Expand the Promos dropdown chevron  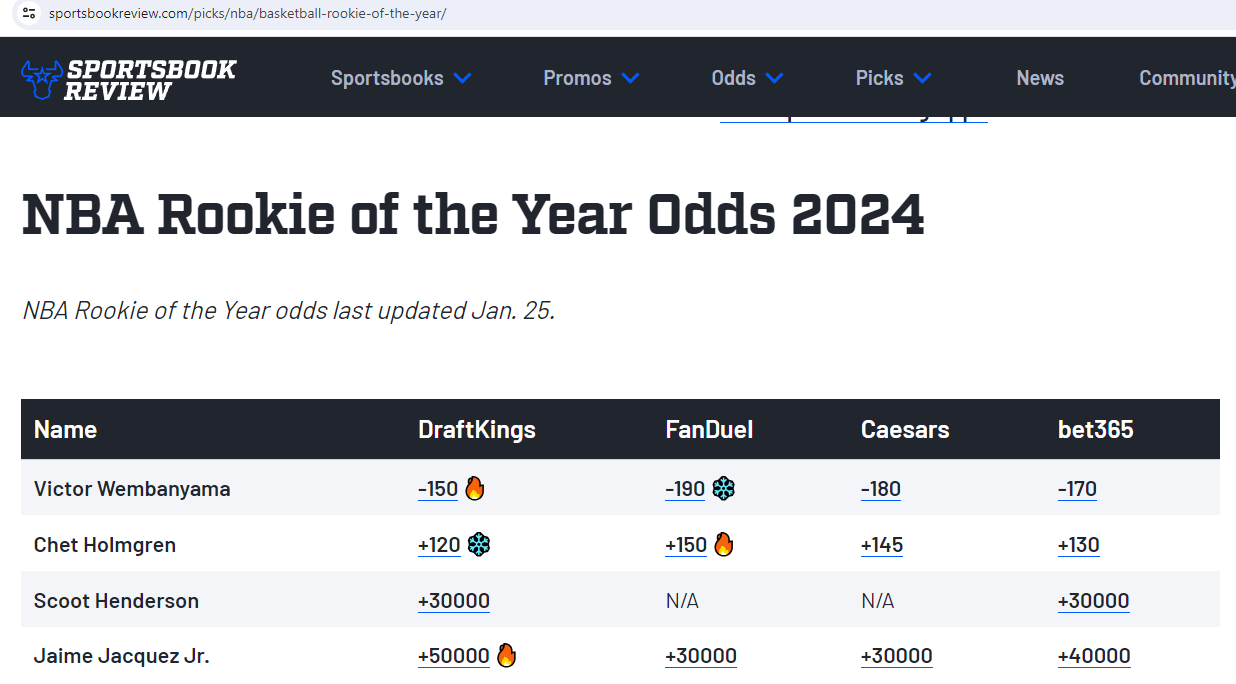tap(630, 78)
